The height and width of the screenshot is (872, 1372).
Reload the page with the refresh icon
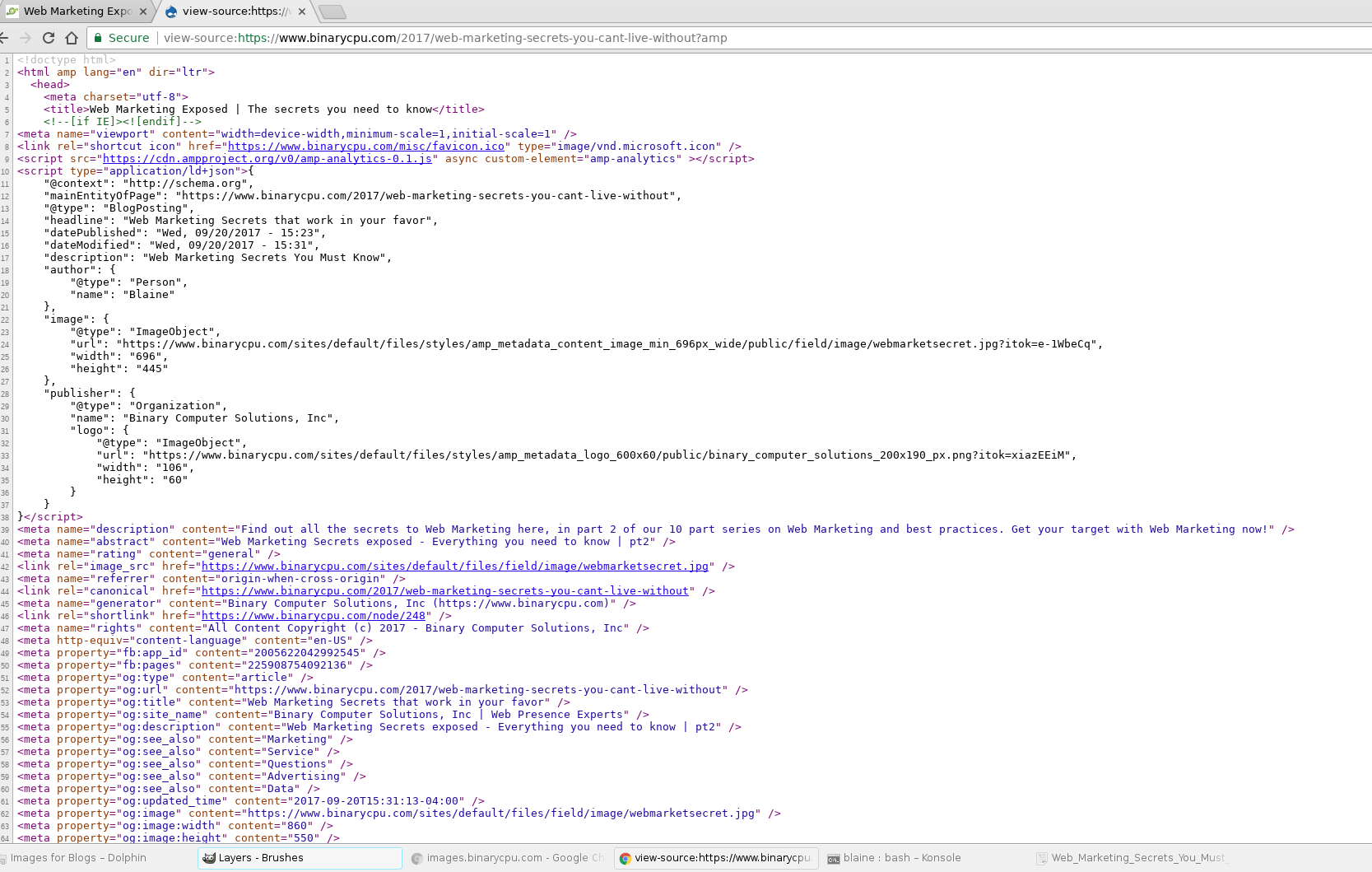49,38
